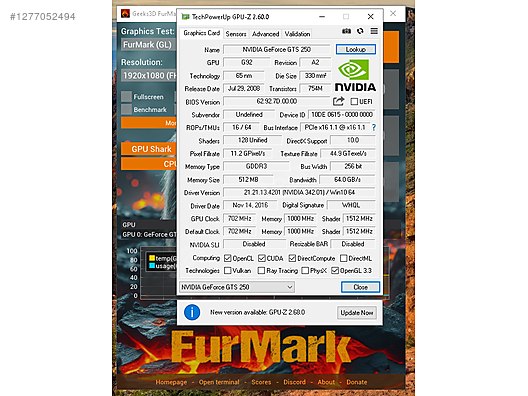528x396 pixels.
Task: Toggle the PhysX checkbox
Action: [x=305, y=270]
